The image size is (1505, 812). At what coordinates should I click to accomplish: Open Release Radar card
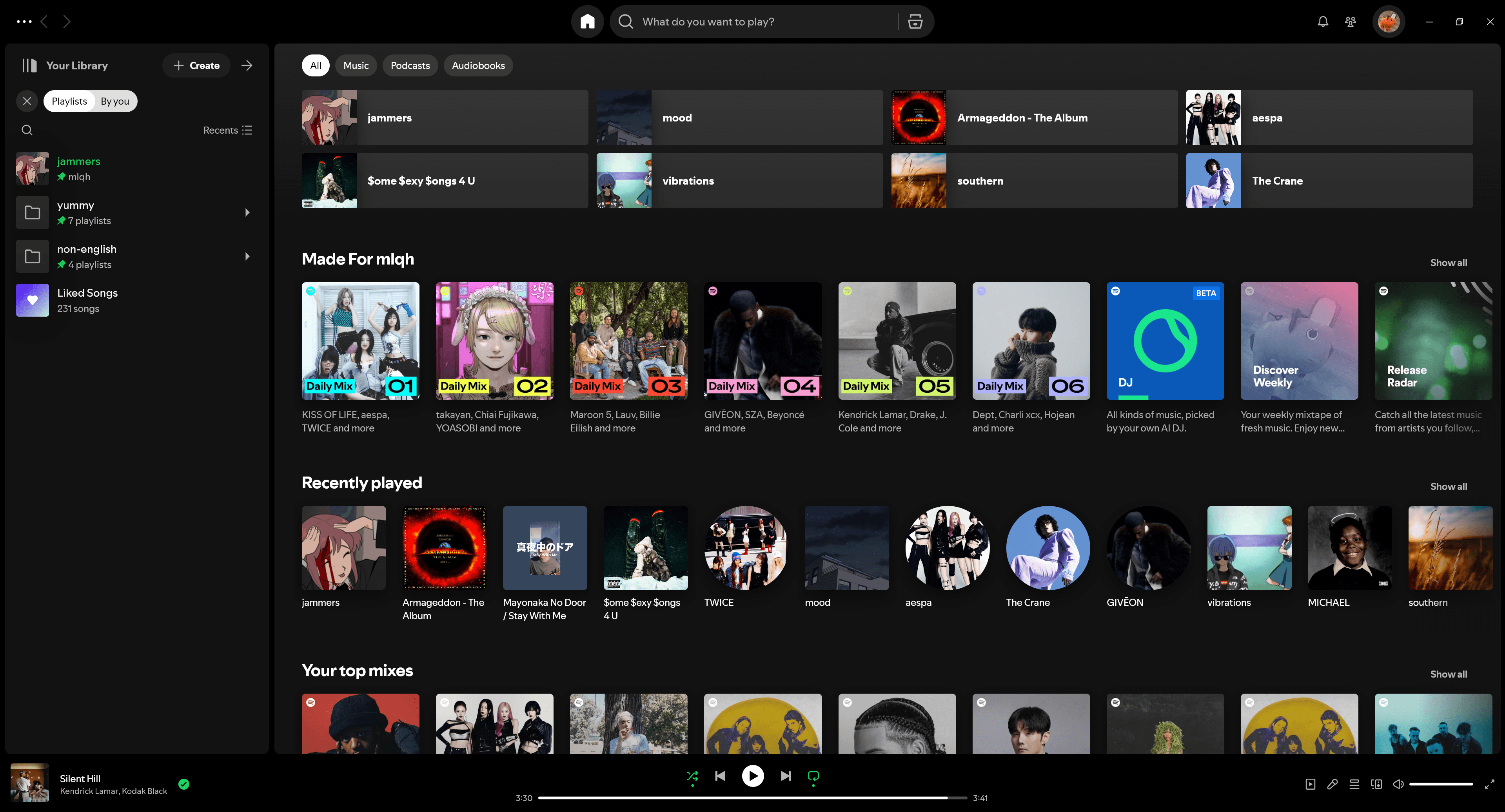tap(1433, 358)
